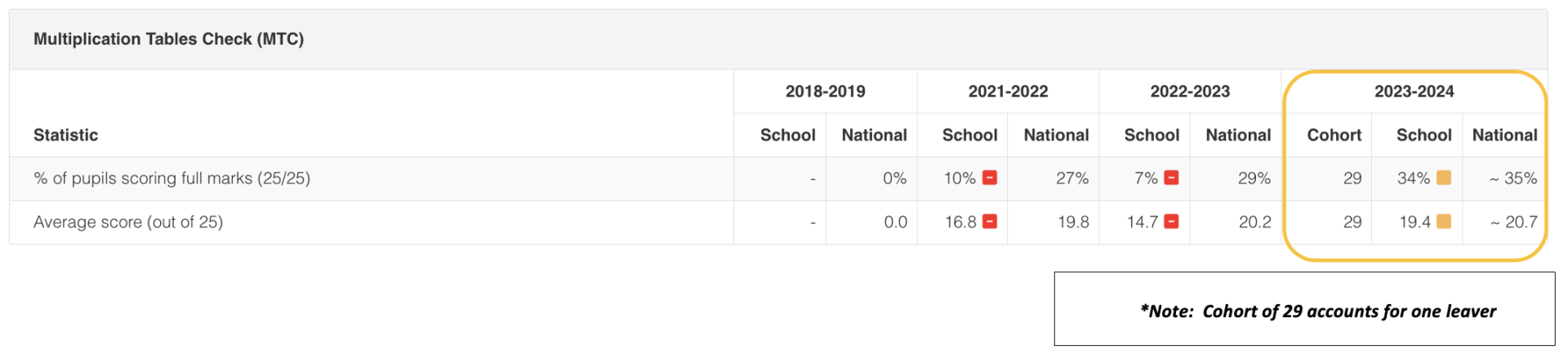Click the Statistic column header
Image resolution: width=1568 pixels, height=354 pixels.
click(x=65, y=135)
